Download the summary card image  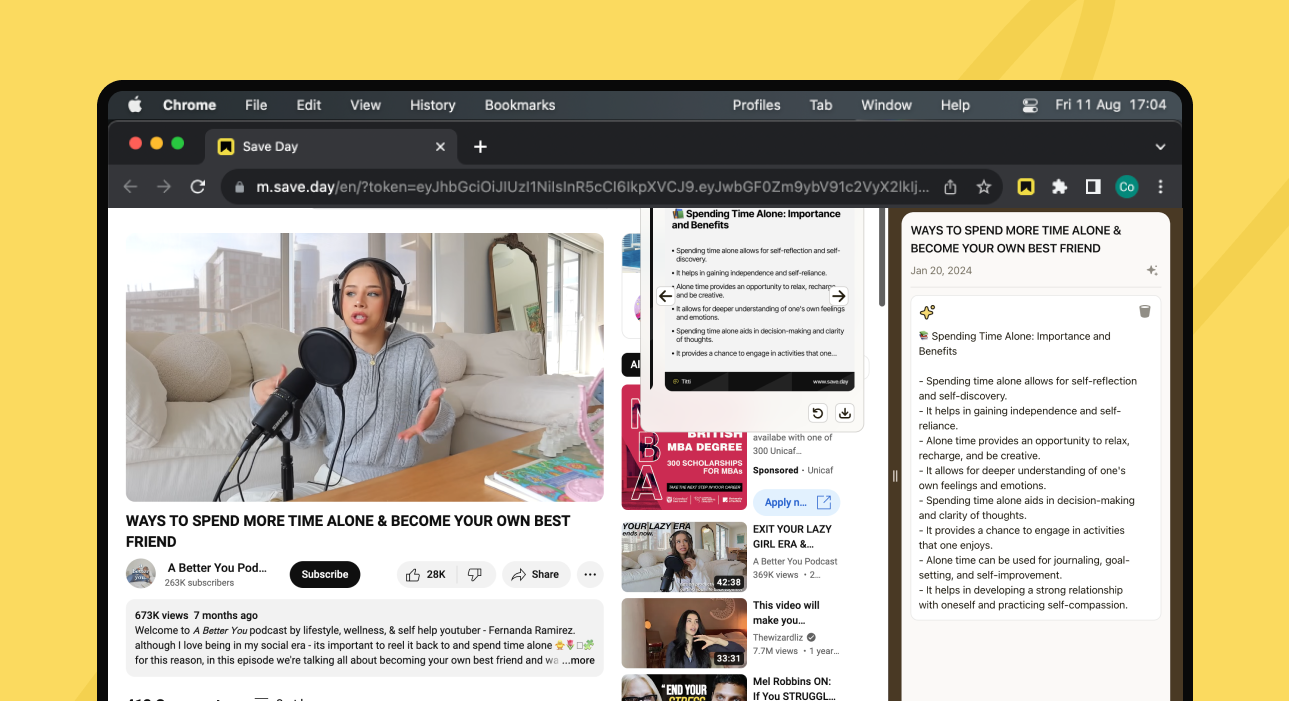tap(844, 413)
